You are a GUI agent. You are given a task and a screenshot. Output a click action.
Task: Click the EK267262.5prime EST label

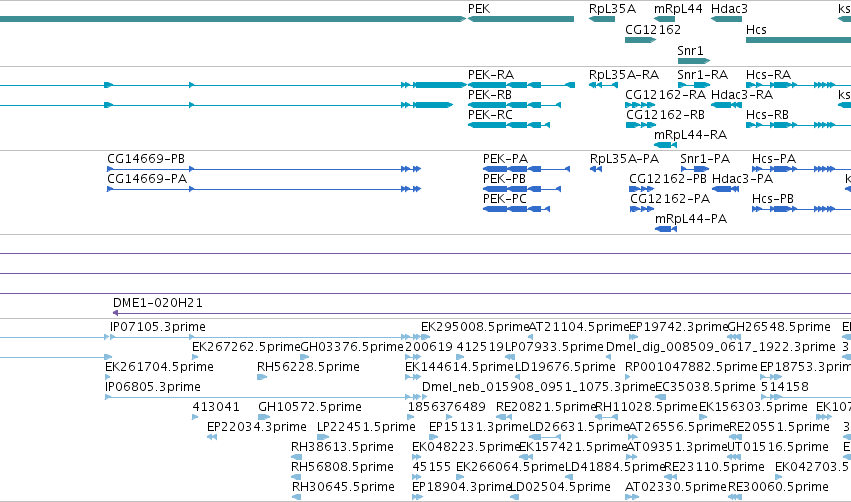tap(246, 347)
